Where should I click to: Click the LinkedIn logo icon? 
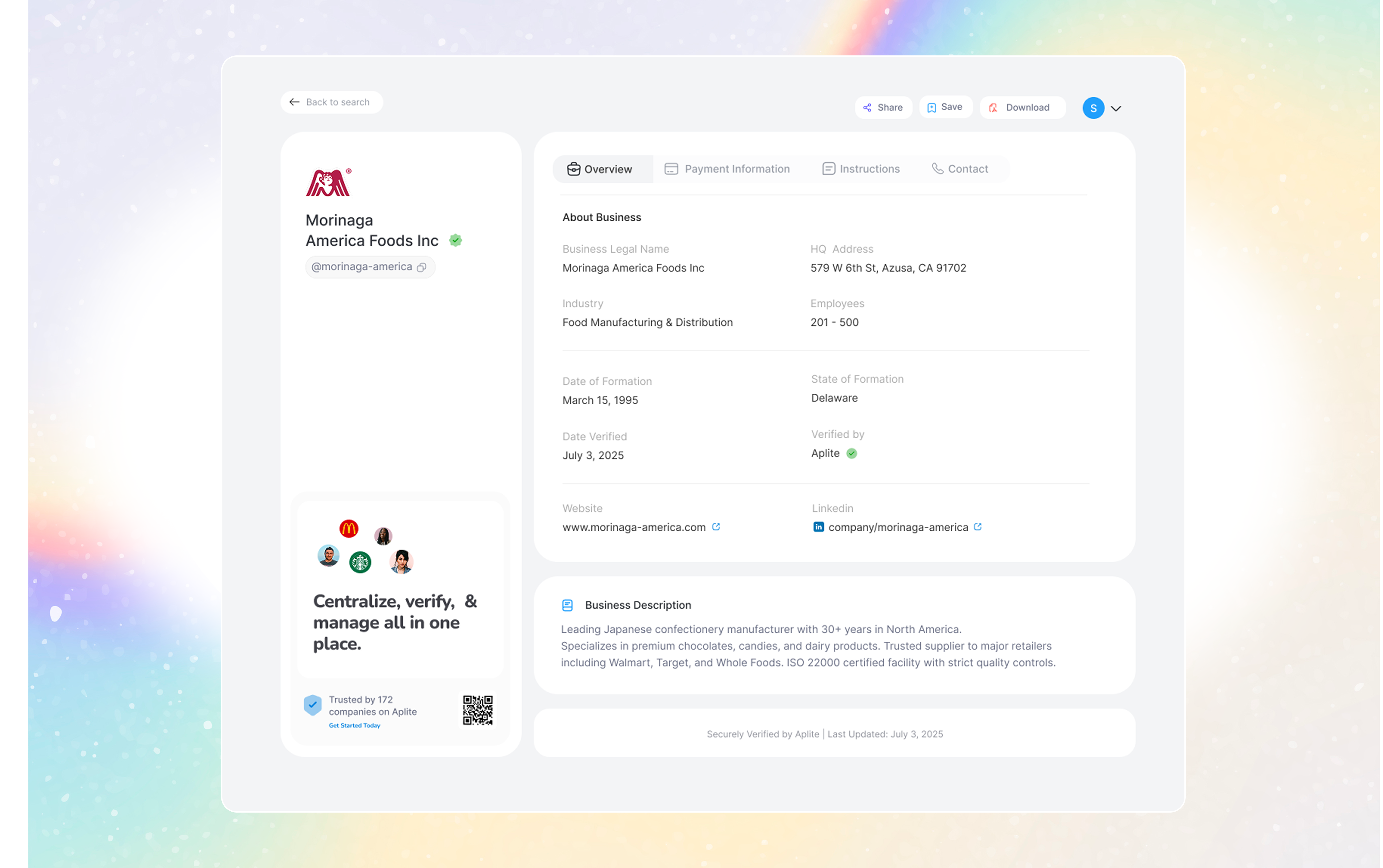point(819,527)
